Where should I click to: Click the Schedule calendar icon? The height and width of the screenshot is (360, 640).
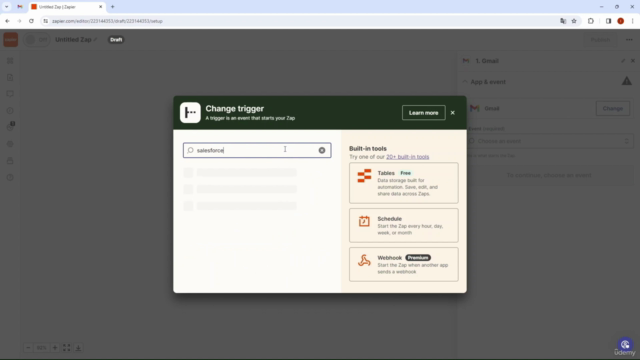click(364, 221)
